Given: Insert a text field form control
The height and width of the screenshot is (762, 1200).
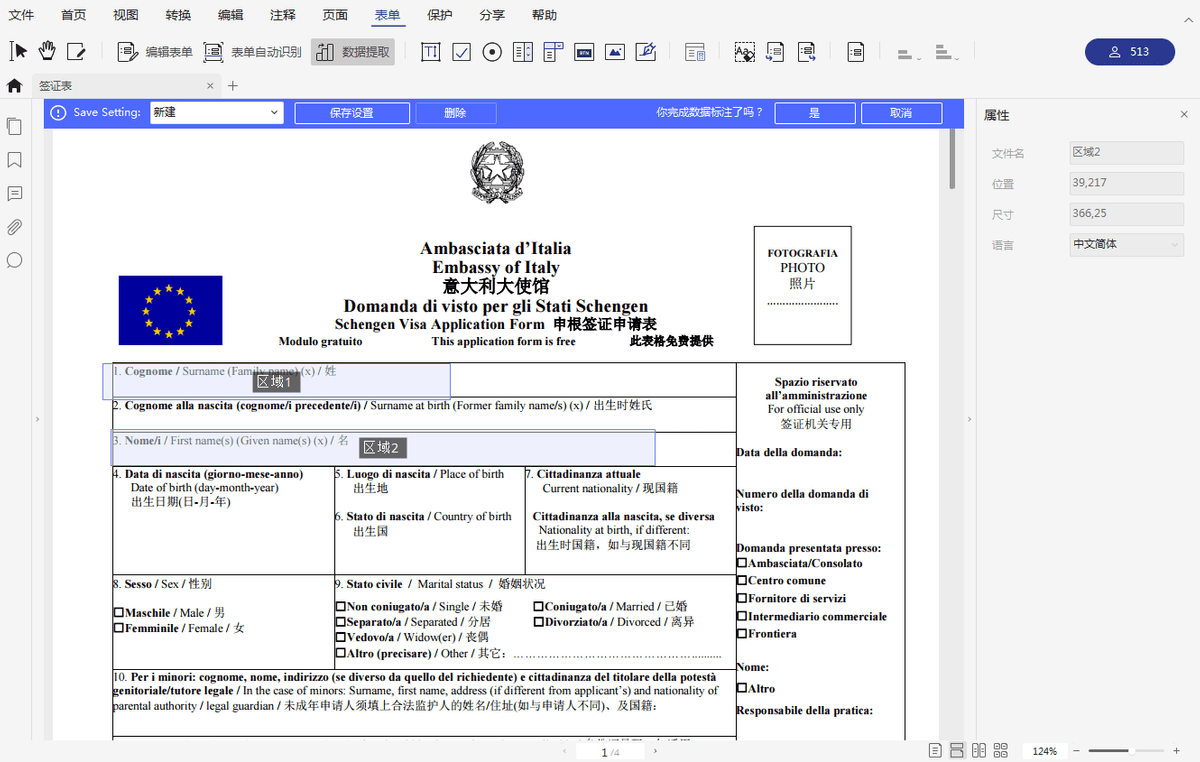Looking at the screenshot, I should point(431,52).
